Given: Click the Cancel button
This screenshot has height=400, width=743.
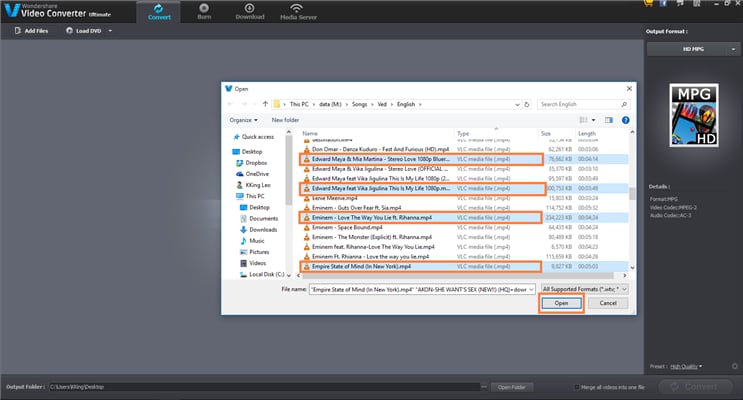Looking at the screenshot, I should pyautogui.click(x=607, y=303).
